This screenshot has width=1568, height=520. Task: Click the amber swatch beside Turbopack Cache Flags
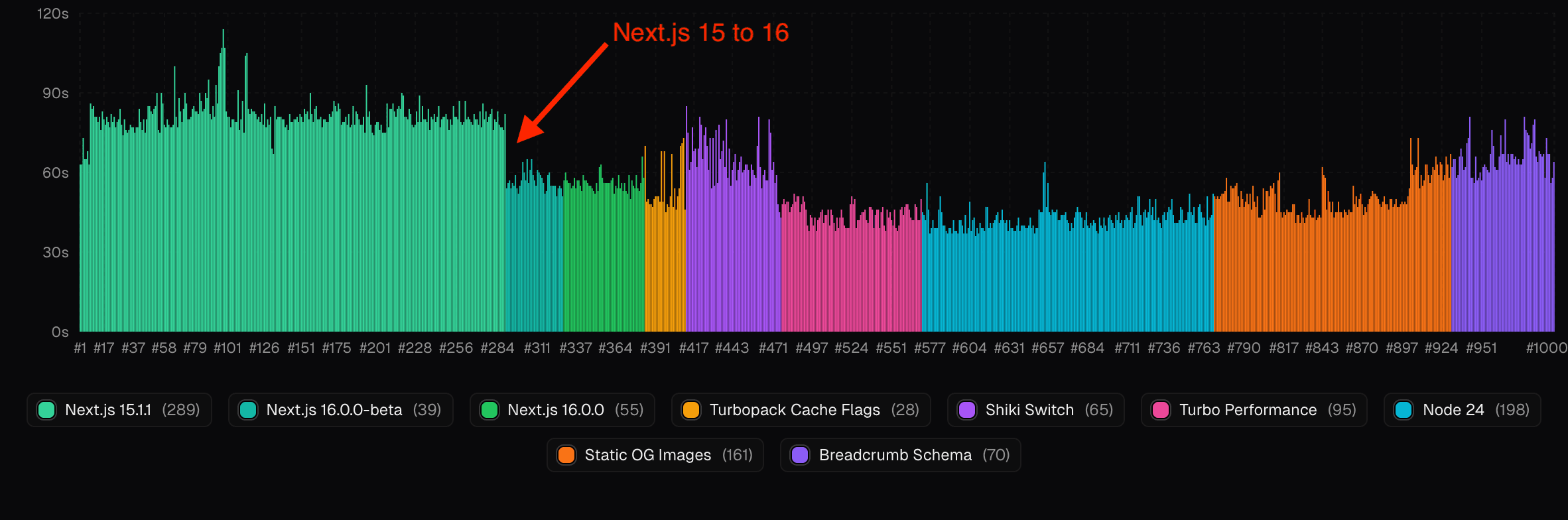[x=691, y=410]
